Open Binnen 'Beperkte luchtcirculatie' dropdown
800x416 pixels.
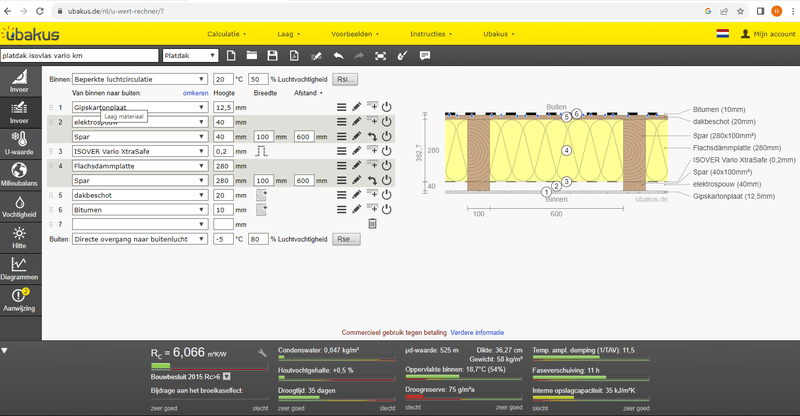140,79
